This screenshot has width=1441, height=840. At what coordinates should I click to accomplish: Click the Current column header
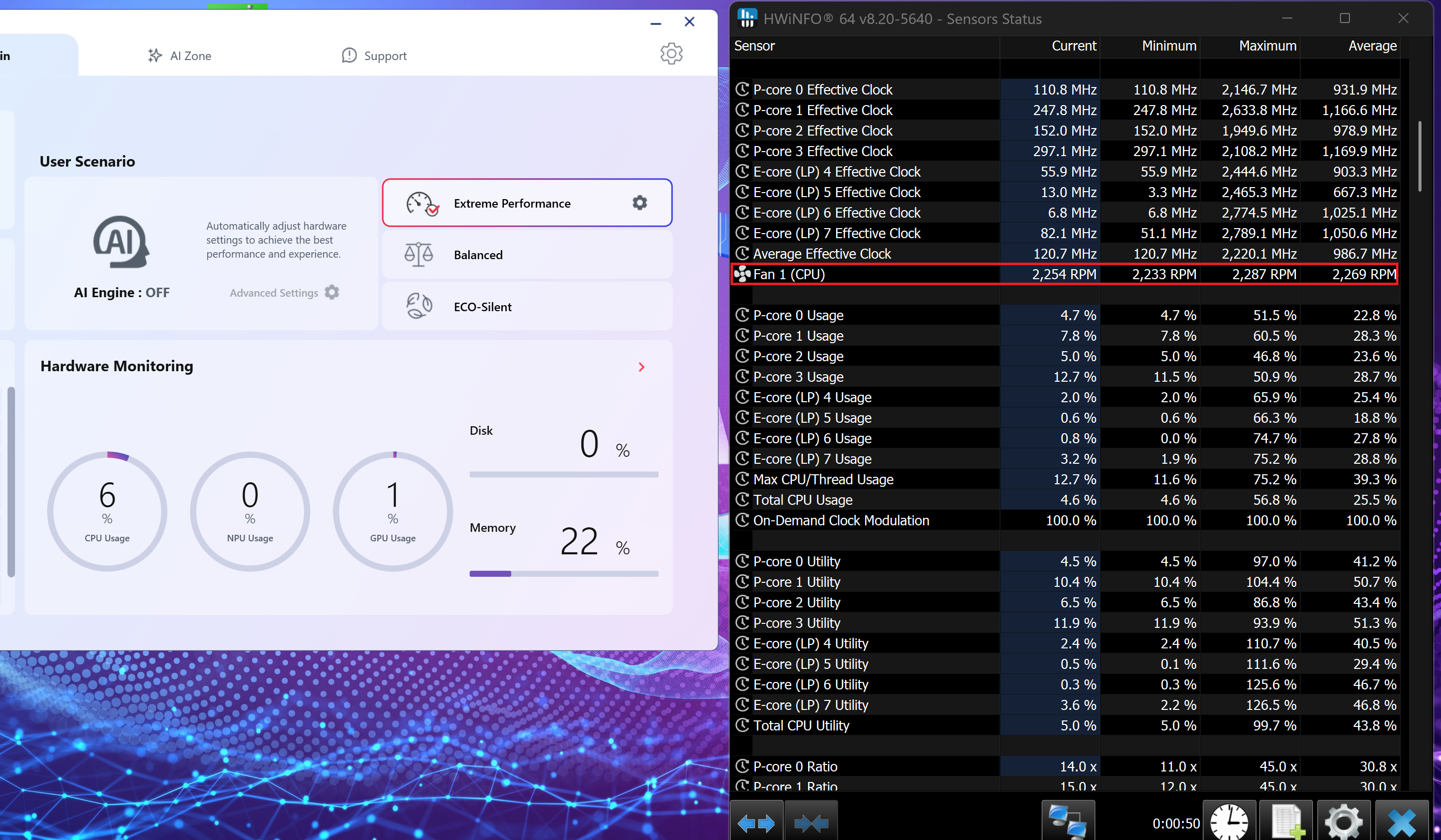1050,46
